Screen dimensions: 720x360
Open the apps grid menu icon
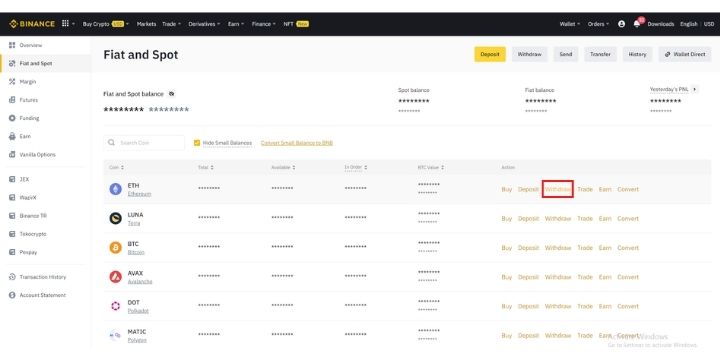(65, 24)
